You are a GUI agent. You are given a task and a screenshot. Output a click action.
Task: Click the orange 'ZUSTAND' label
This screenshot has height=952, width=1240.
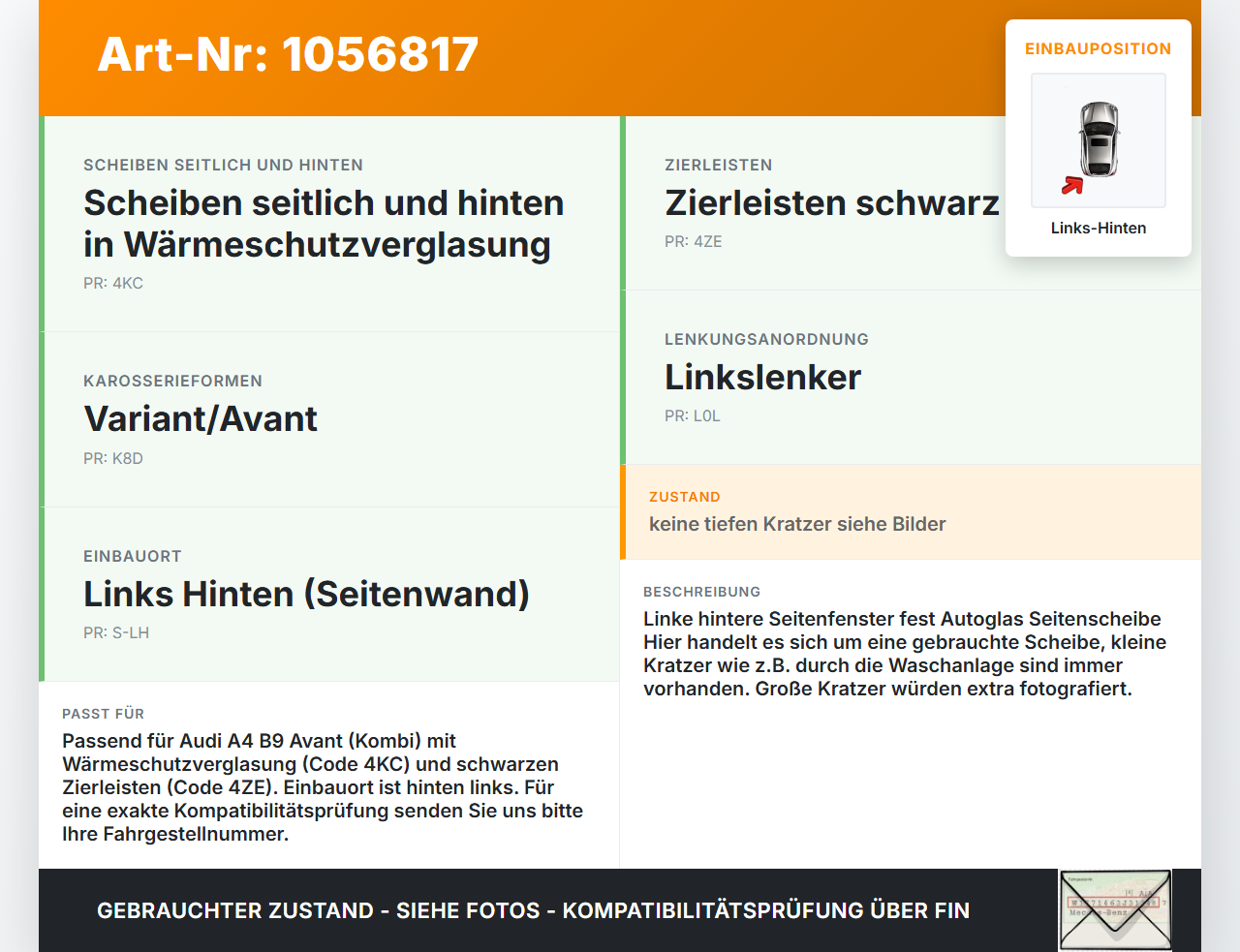pos(685,497)
